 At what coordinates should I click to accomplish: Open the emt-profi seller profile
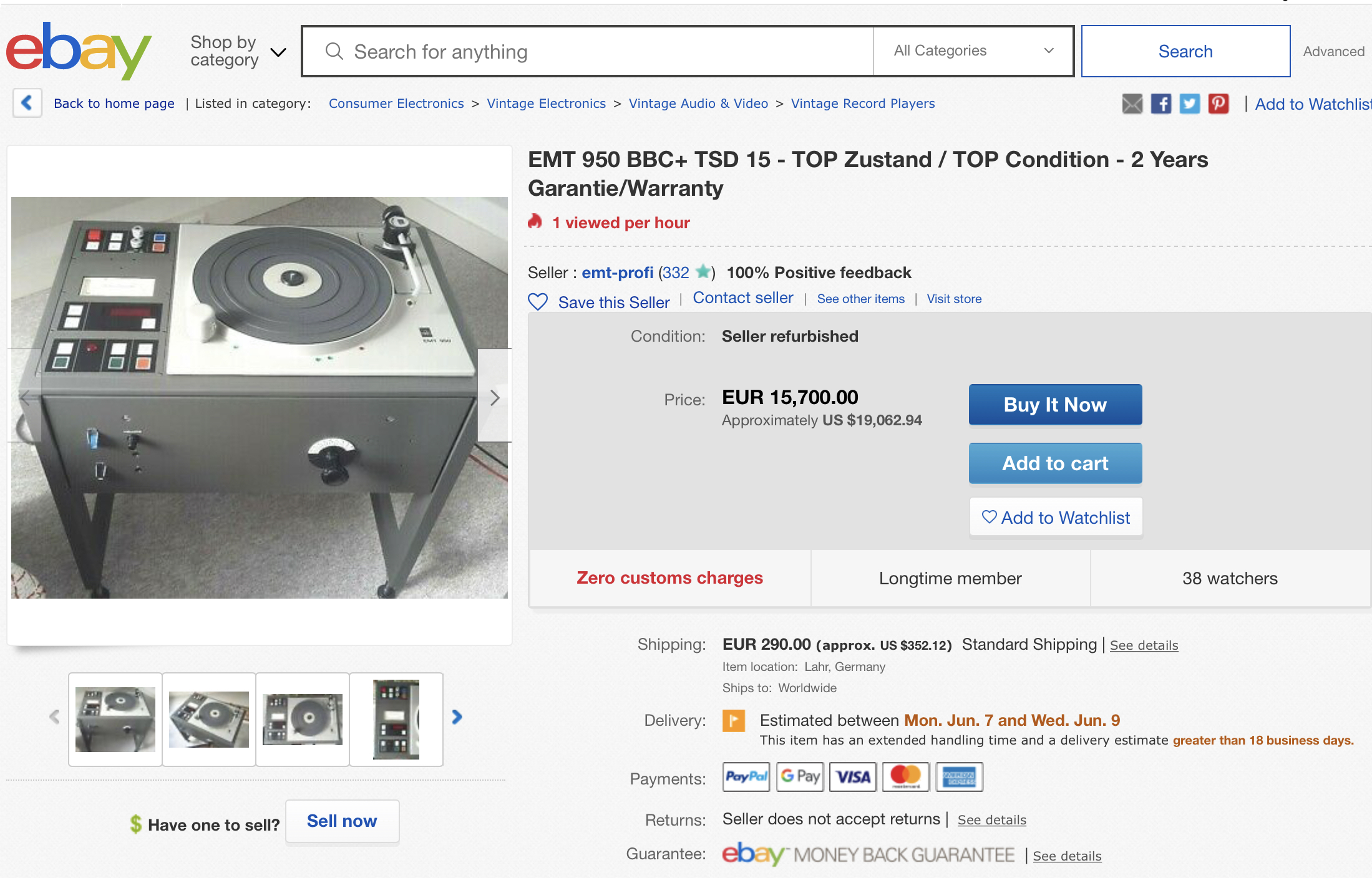(617, 273)
